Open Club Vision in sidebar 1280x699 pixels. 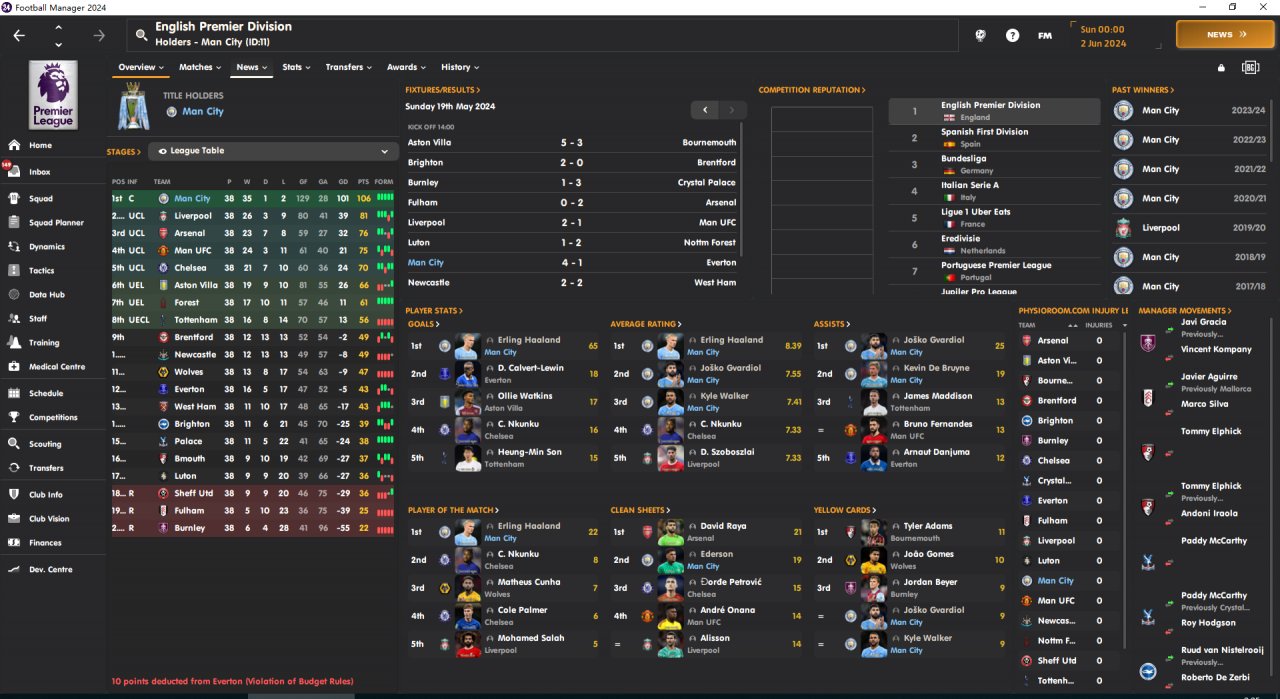click(49, 519)
